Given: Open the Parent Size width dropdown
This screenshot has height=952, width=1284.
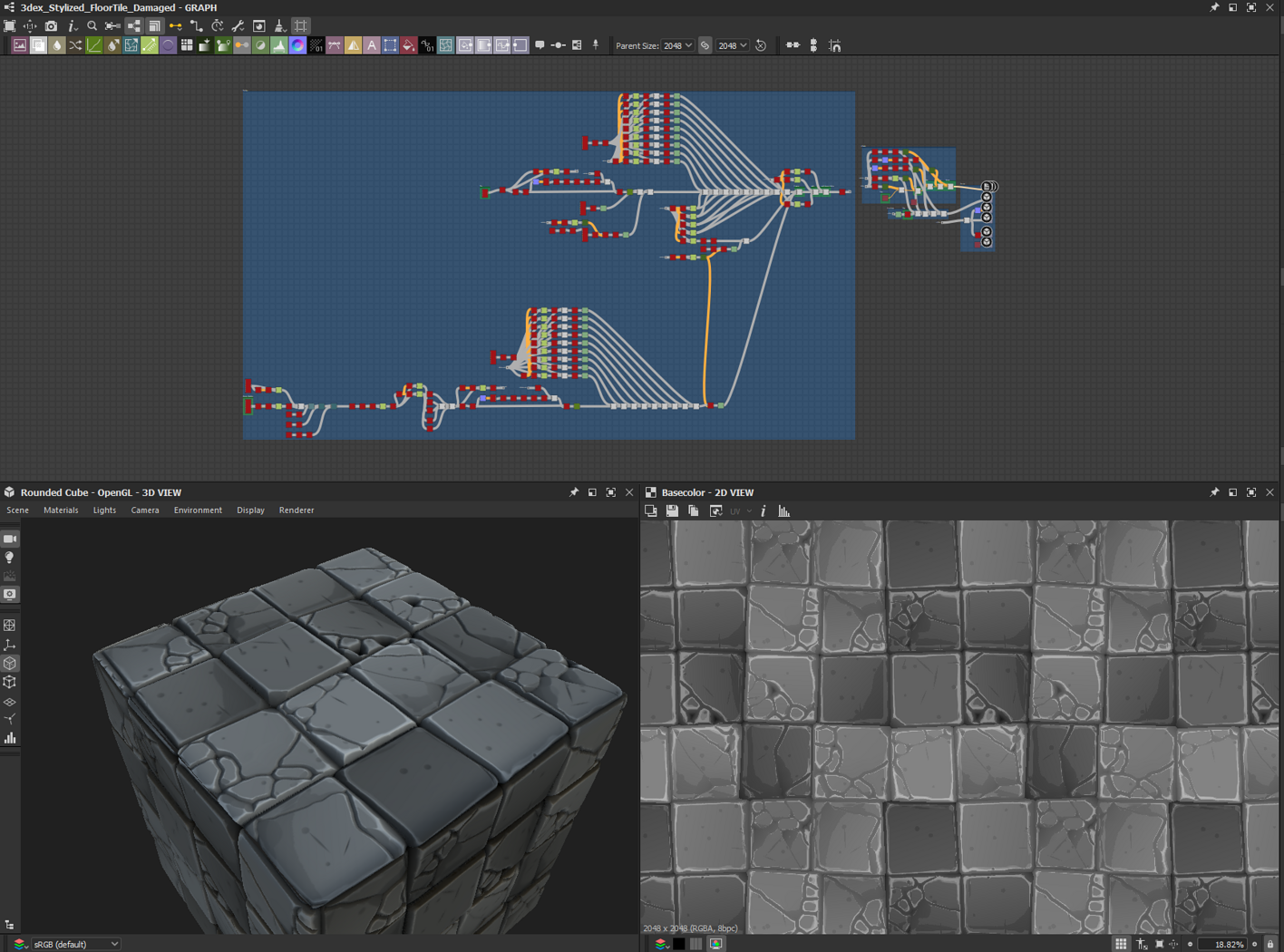Looking at the screenshot, I should tap(677, 45).
